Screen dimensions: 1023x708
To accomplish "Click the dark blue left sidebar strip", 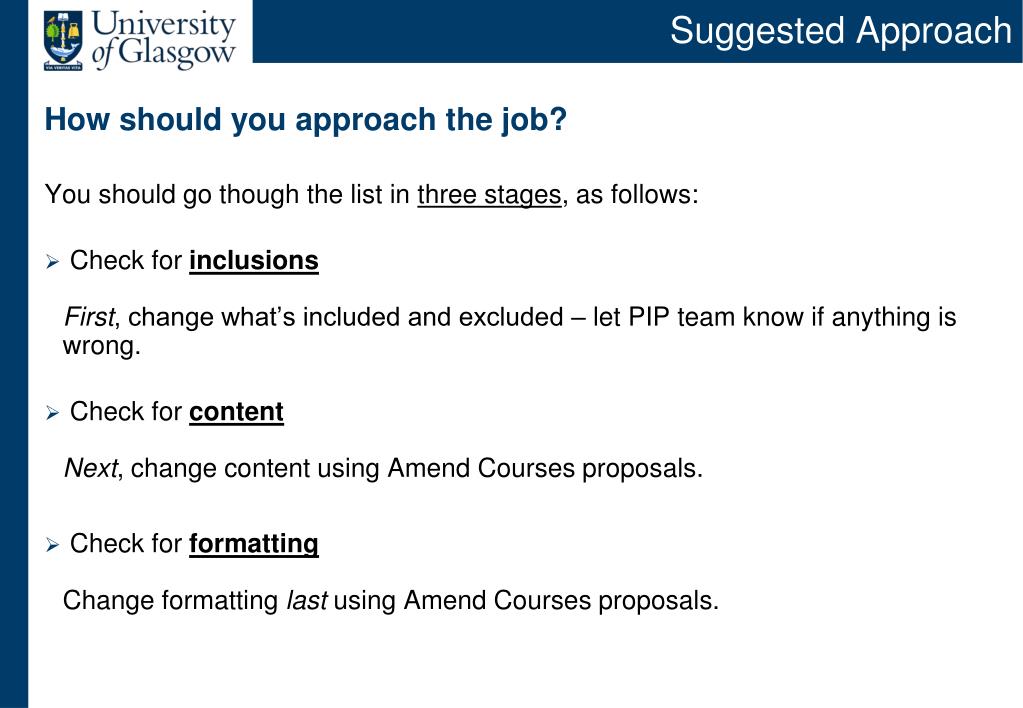I will pyautogui.click(x=14, y=354).
